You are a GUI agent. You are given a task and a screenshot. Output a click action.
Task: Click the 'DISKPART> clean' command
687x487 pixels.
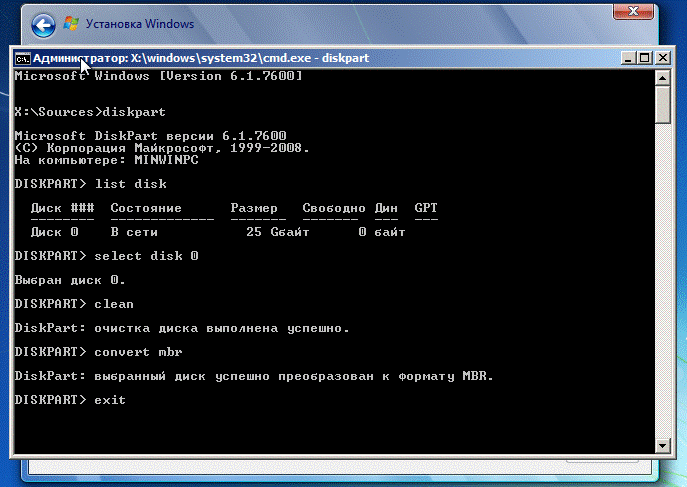coord(74,304)
